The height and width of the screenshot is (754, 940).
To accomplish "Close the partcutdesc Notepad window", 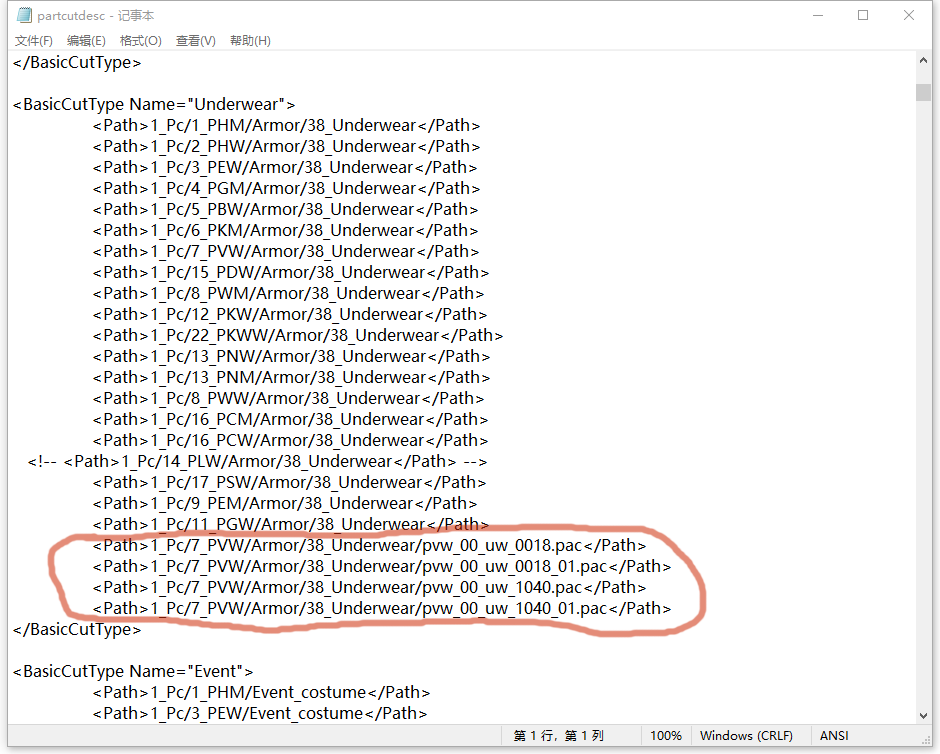I will coord(908,16).
